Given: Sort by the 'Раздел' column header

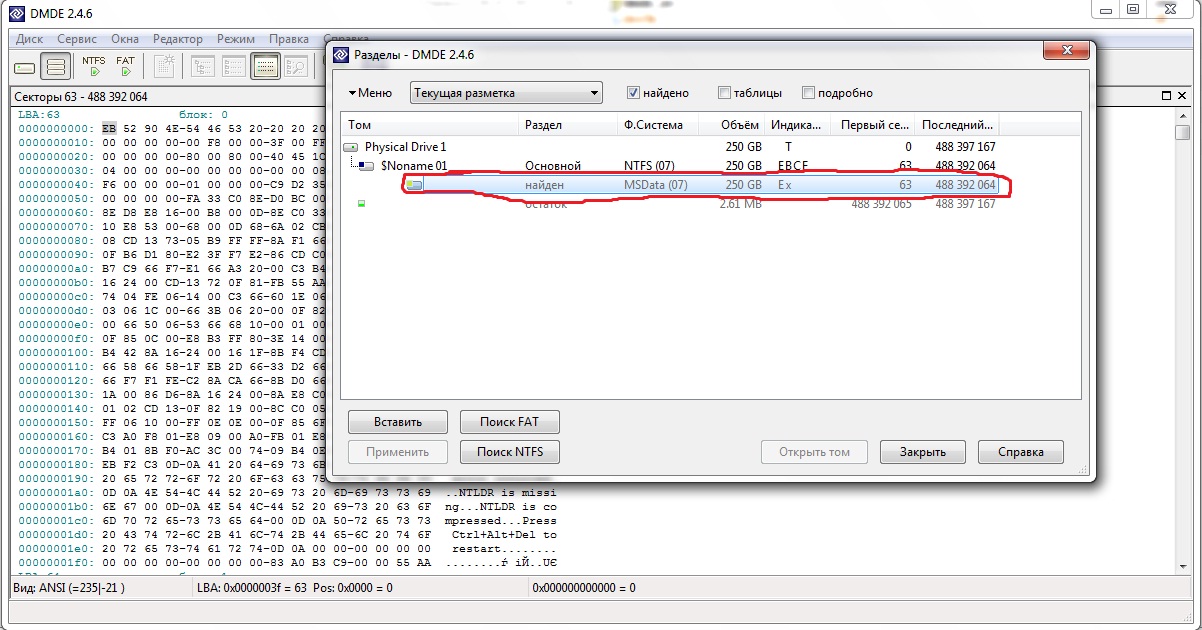Looking at the screenshot, I should [569, 125].
